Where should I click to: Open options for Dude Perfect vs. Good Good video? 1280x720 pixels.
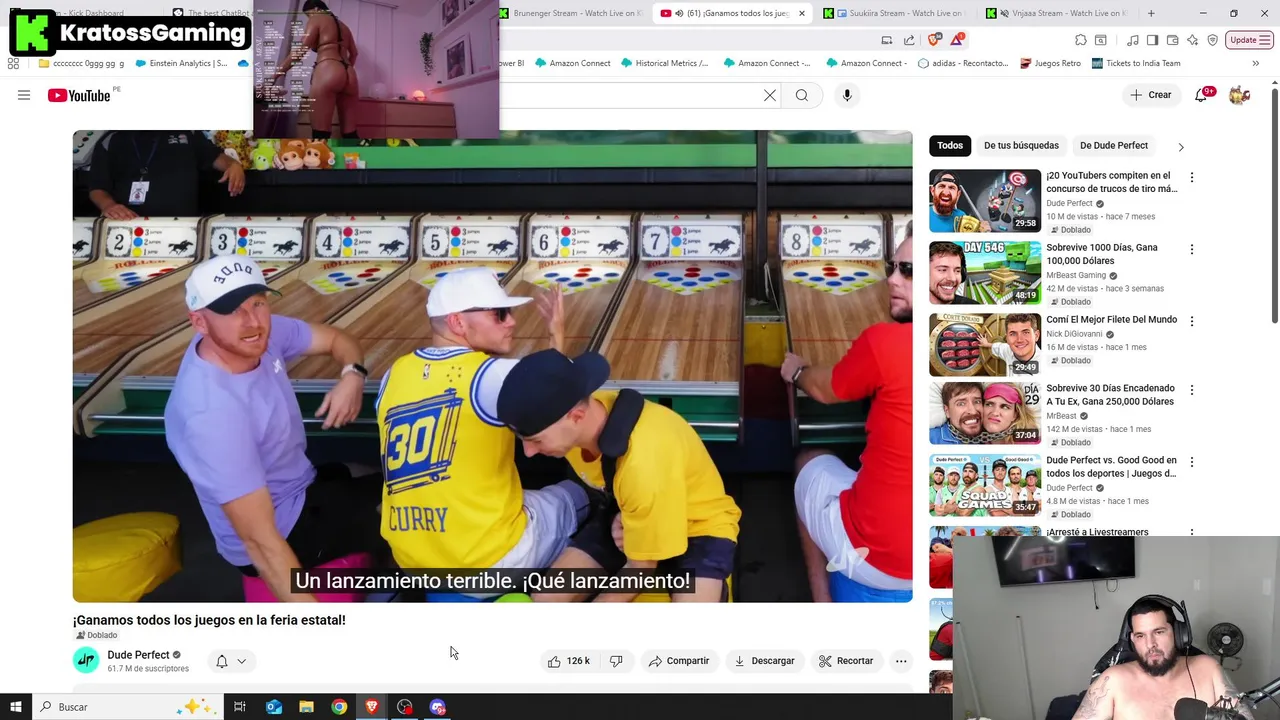(x=1191, y=462)
